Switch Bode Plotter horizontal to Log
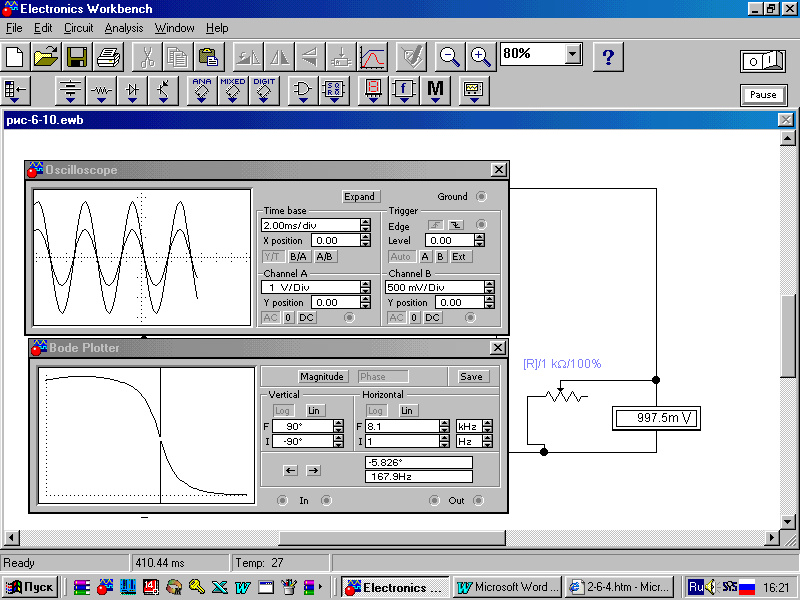 [x=375, y=411]
